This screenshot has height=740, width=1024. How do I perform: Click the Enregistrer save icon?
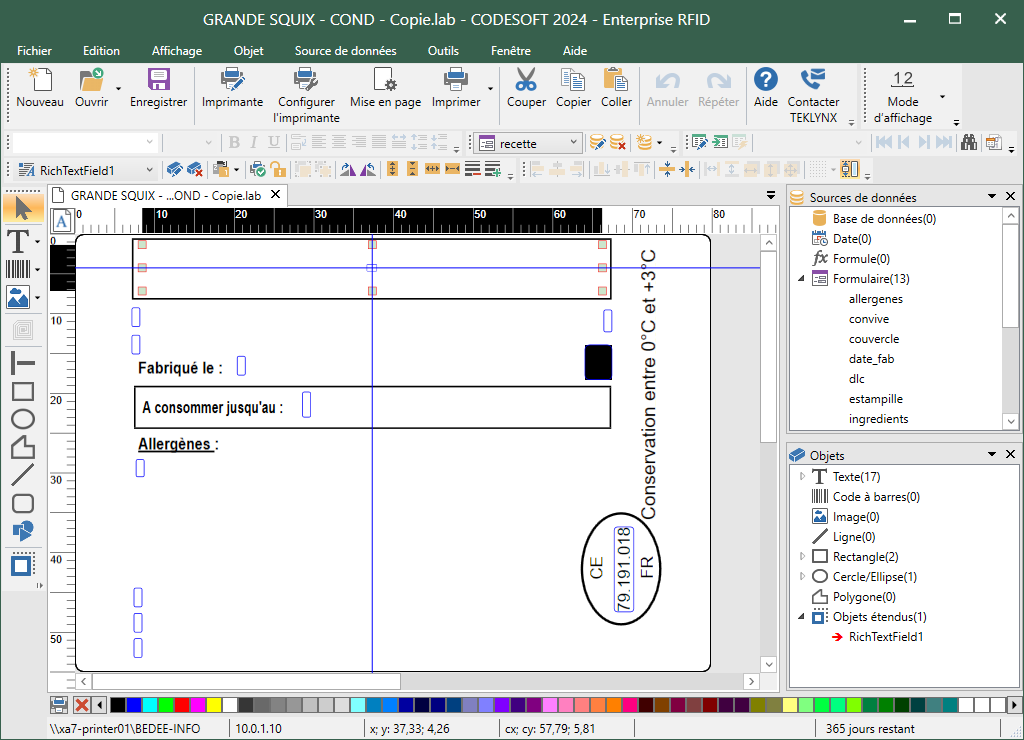pos(158,80)
